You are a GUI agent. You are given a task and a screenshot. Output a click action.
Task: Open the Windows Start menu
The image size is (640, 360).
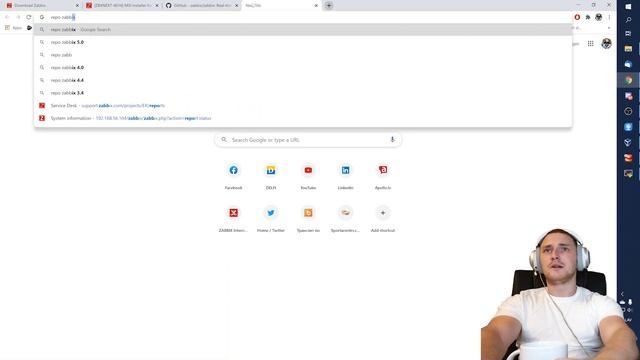pyautogui.click(x=628, y=7)
